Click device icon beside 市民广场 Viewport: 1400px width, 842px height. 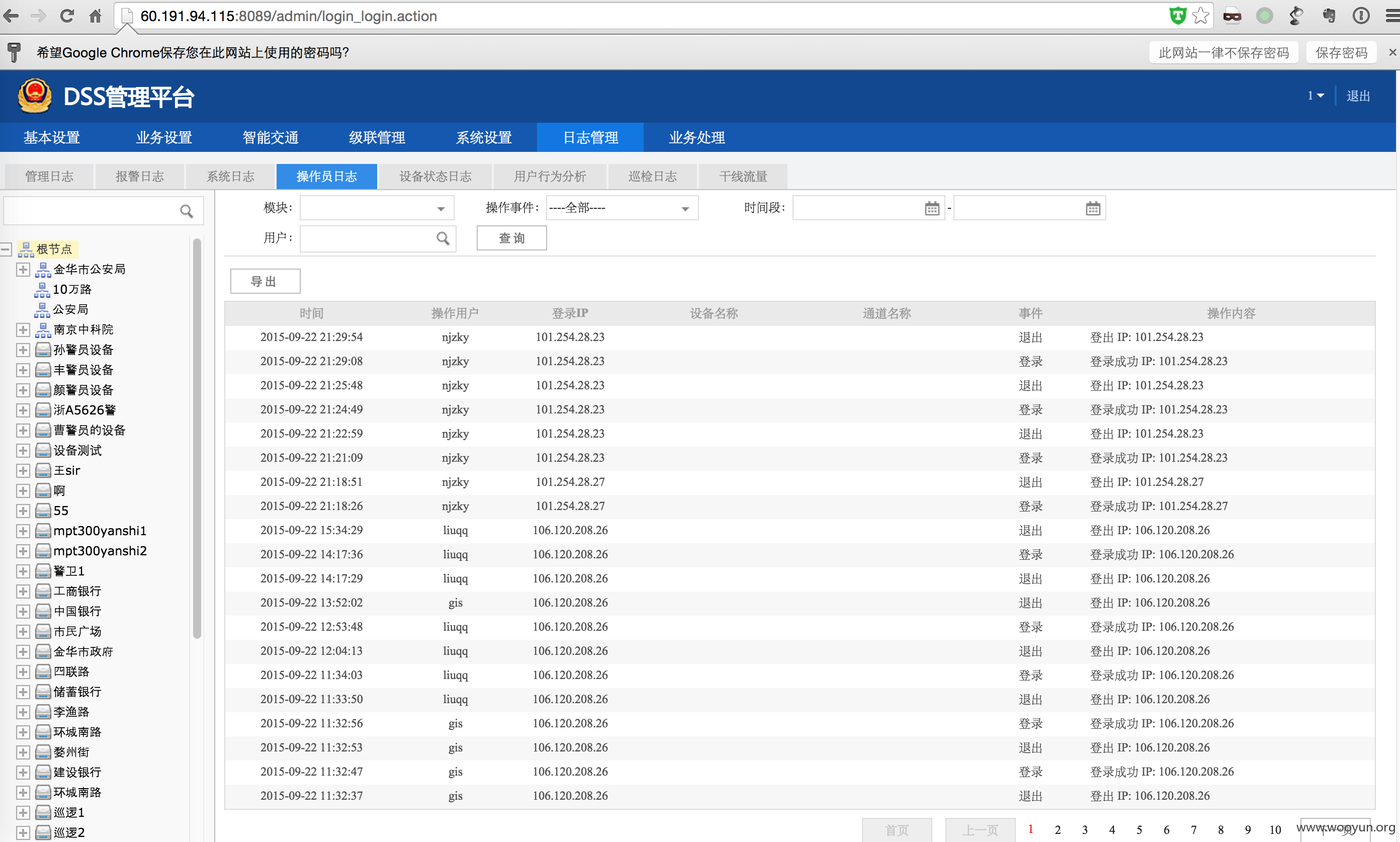[43, 632]
